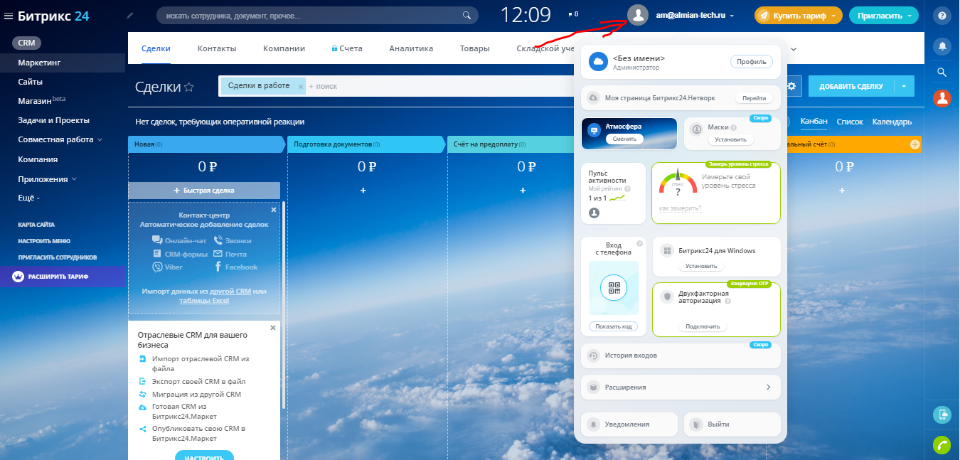Switch view to Календарь
The height and width of the screenshot is (460, 960).
pyautogui.click(x=892, y=122)
